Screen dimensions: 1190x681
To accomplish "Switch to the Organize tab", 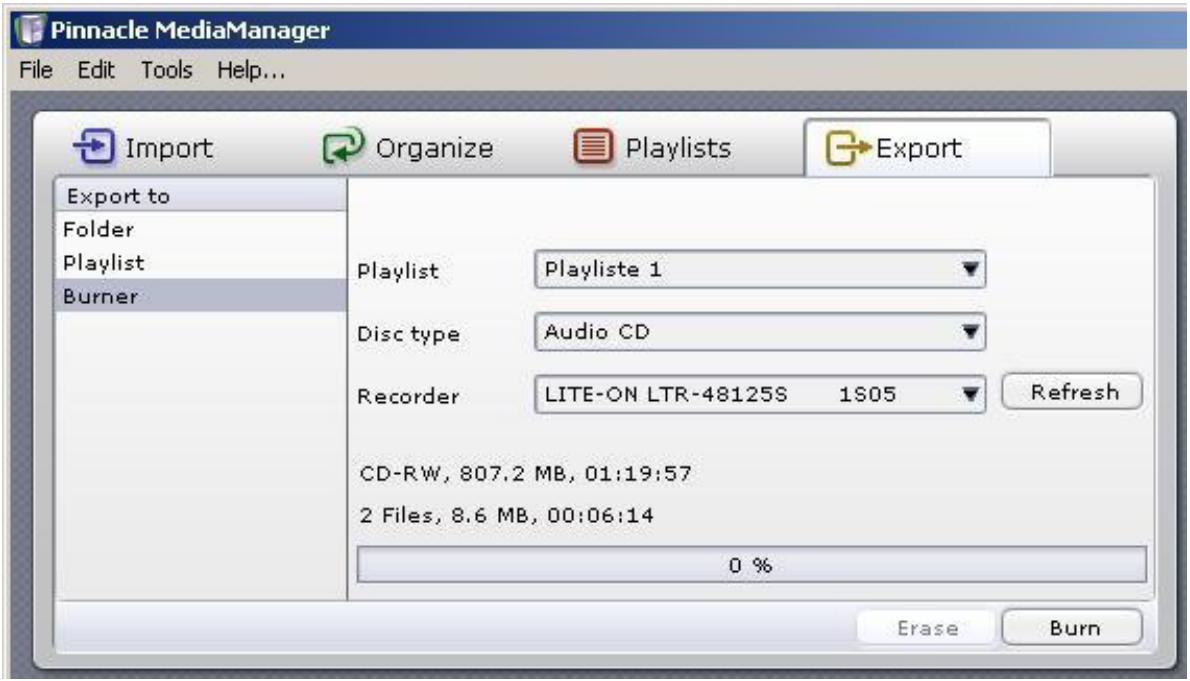I will coord(408,147).
